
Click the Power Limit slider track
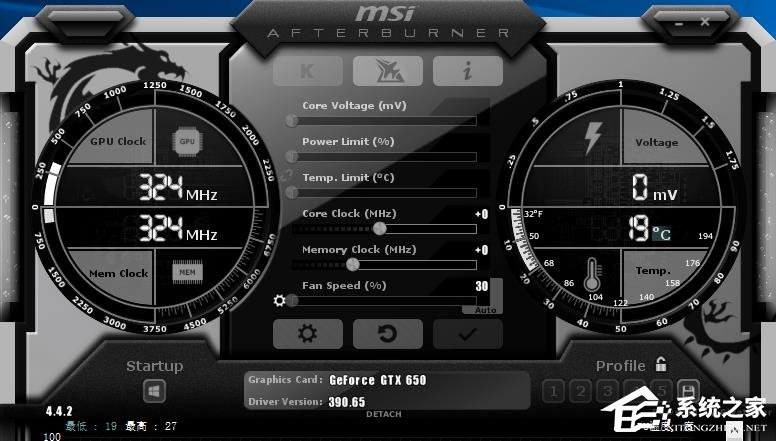(x=385, y=157)
